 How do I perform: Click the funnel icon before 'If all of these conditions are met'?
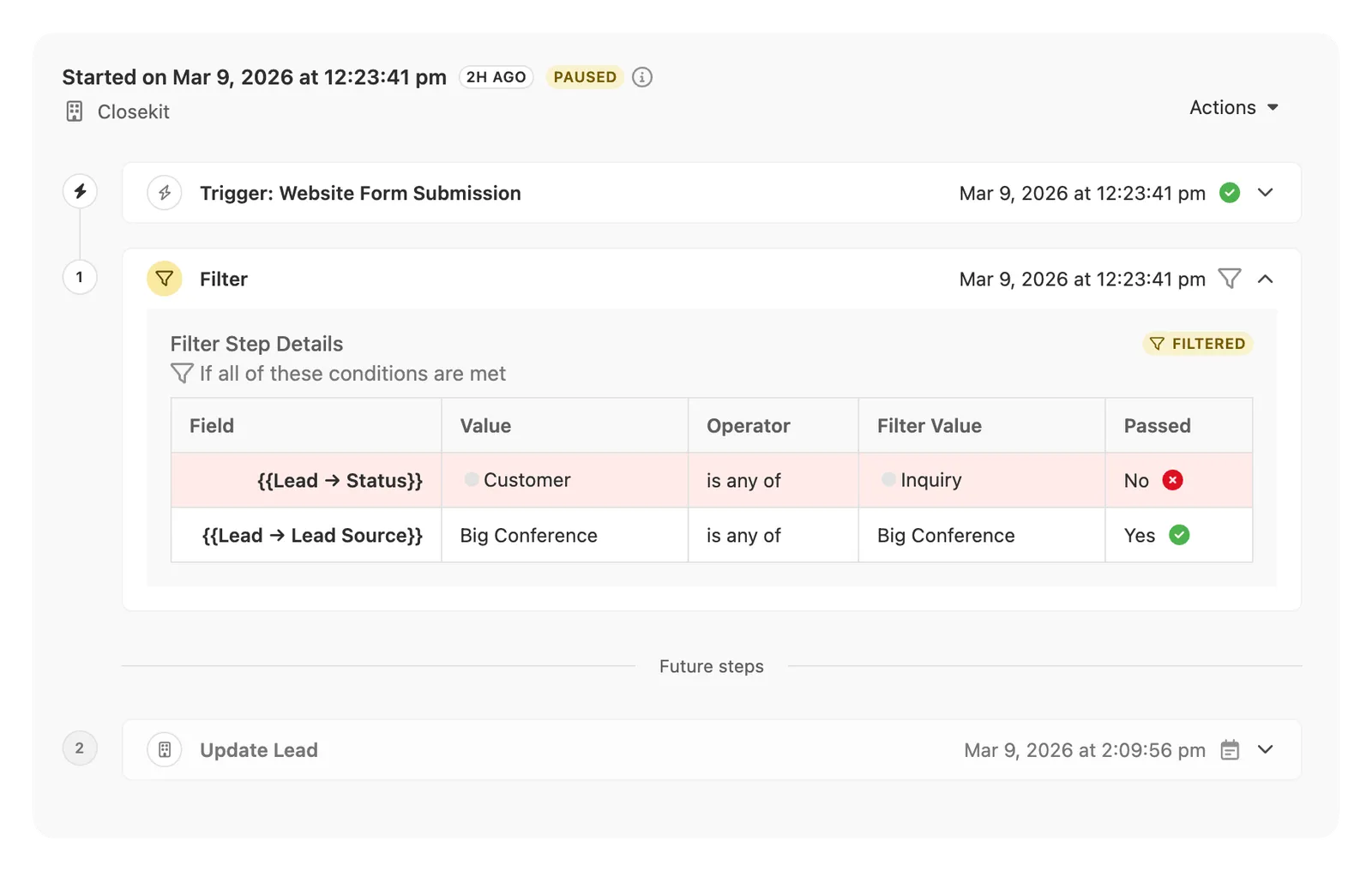pos(182,374)
